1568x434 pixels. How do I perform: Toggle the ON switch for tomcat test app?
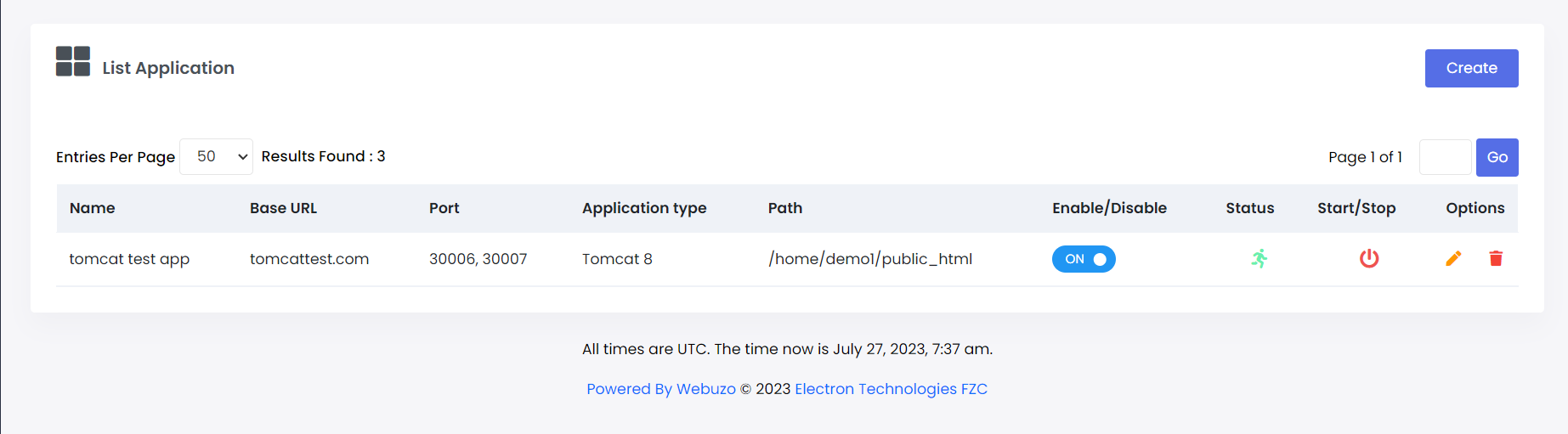1084,259
